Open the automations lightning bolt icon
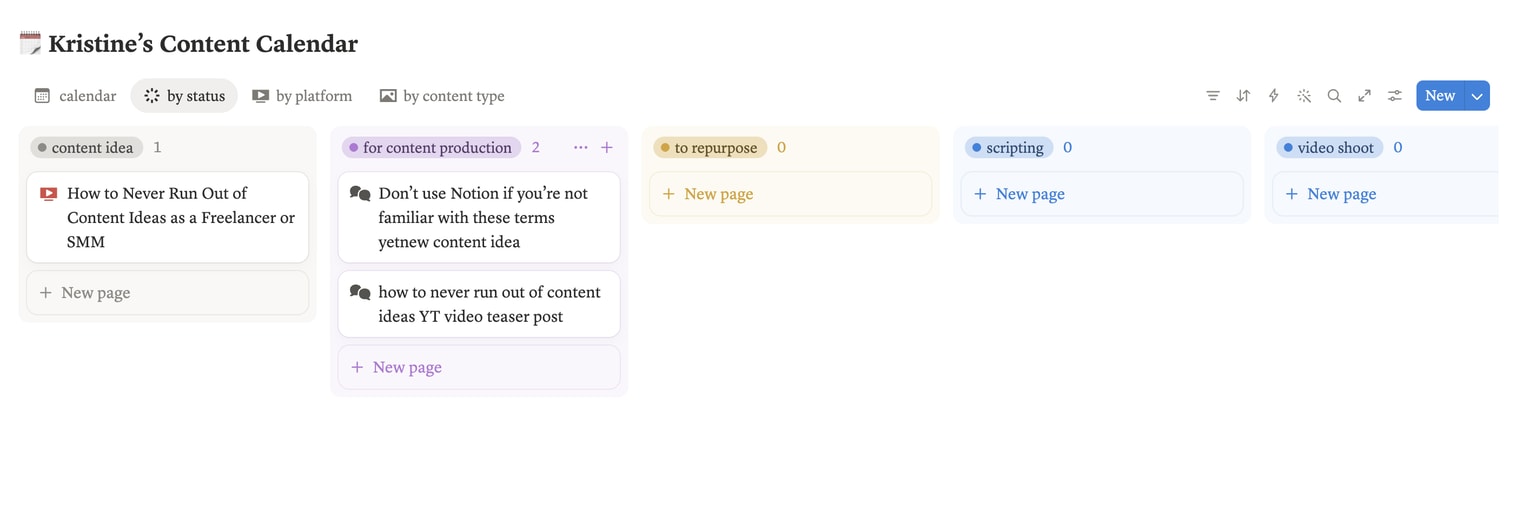 [x=1273, y=96]
